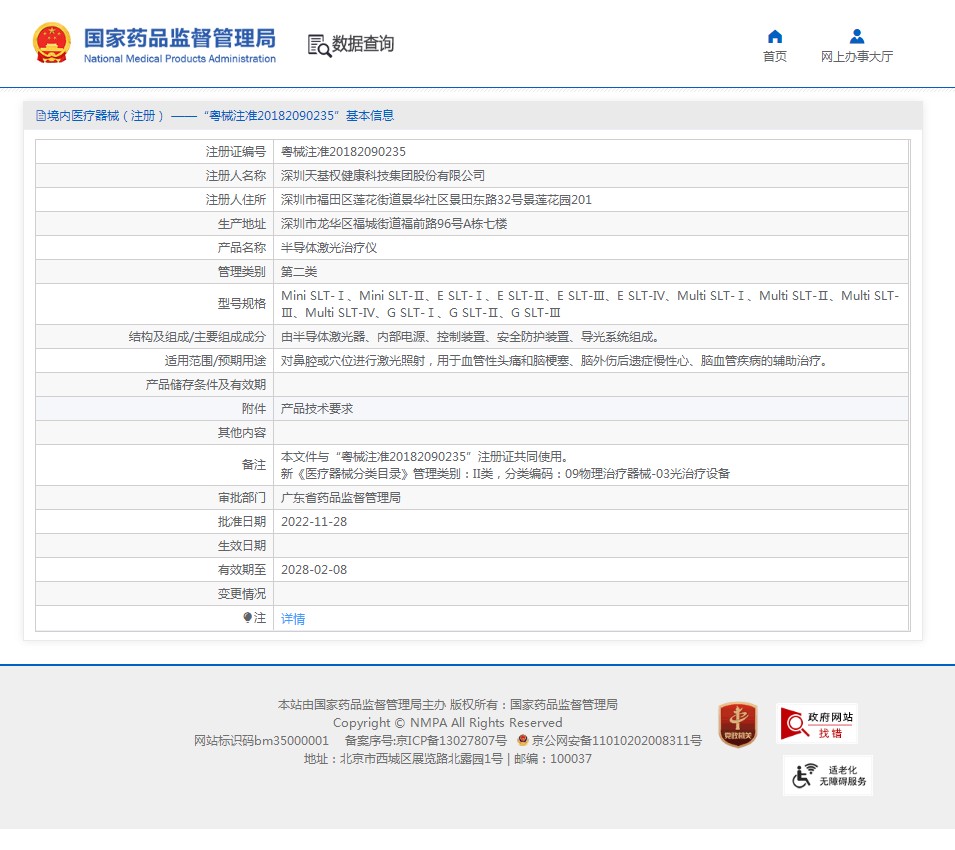955x850 pixels.
Task: Click 国家药品监督管理局 site title
Action: (x=180, y=38)
